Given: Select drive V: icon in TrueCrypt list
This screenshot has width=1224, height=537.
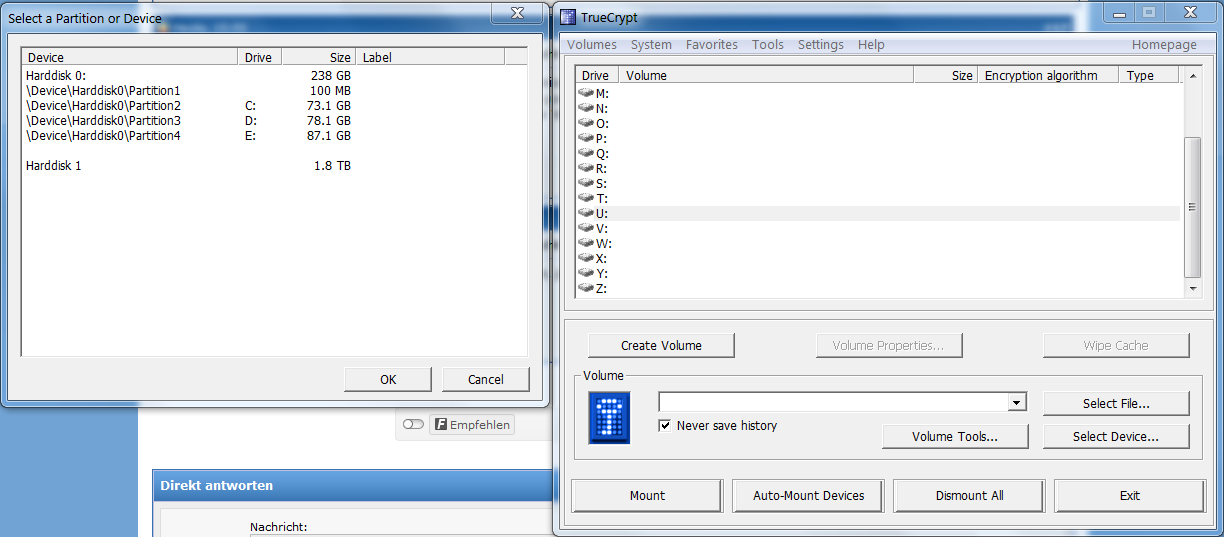Looking at the screenshot, I should click(586, 228).
